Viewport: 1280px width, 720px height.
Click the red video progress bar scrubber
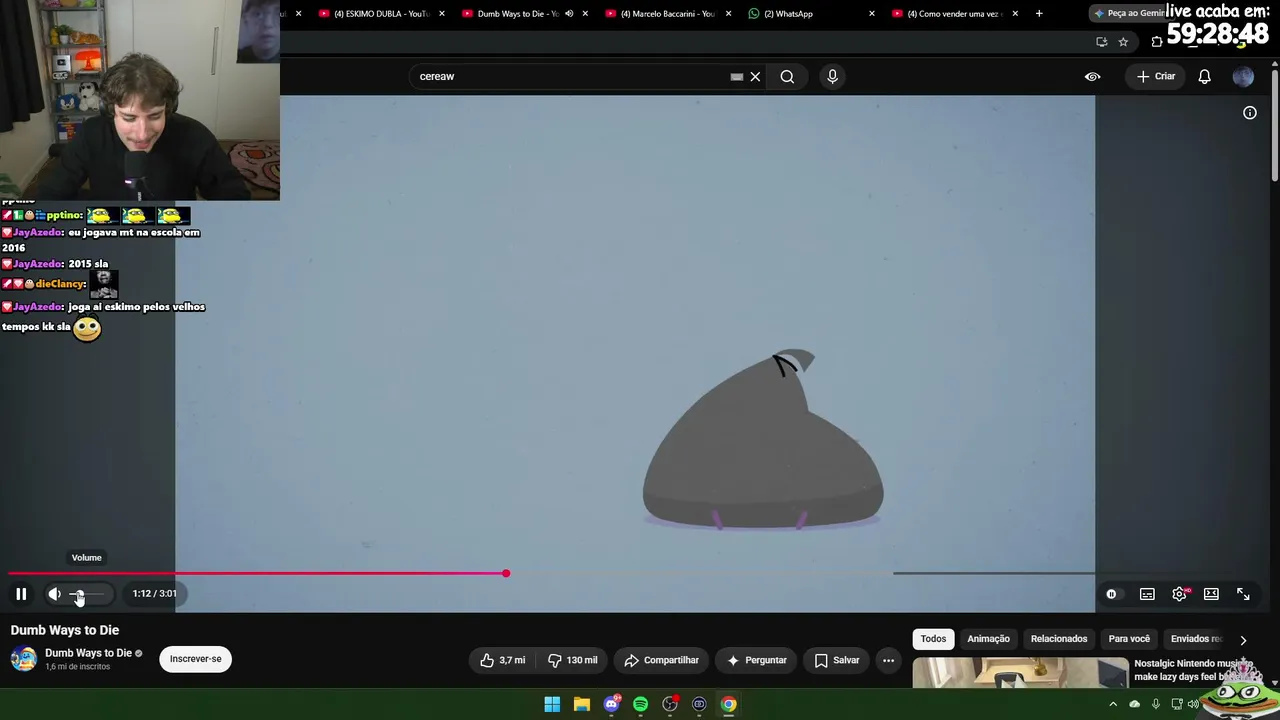506,573
